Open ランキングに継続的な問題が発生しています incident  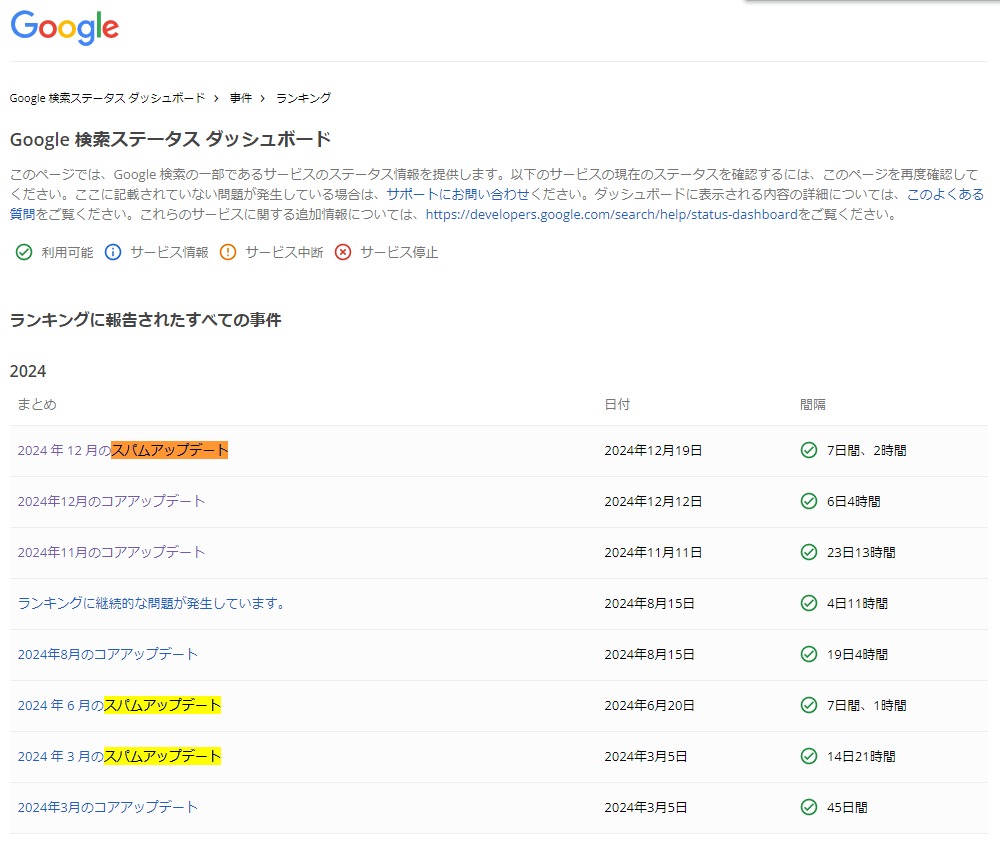[151, 603]
